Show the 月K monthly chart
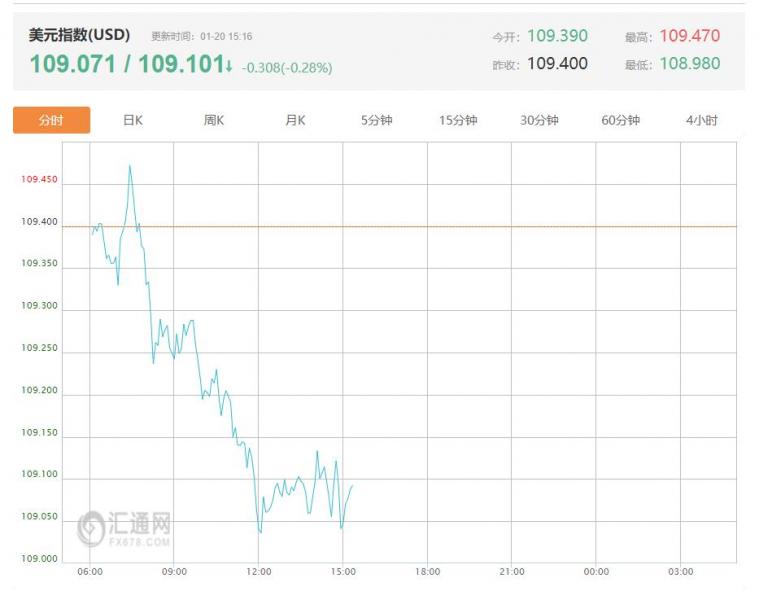Screen dimensions: 759x600 pos(295,120)
